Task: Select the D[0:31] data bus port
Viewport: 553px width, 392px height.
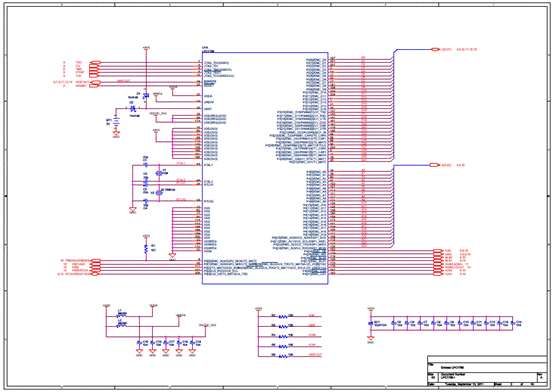Action: (436, 49)
